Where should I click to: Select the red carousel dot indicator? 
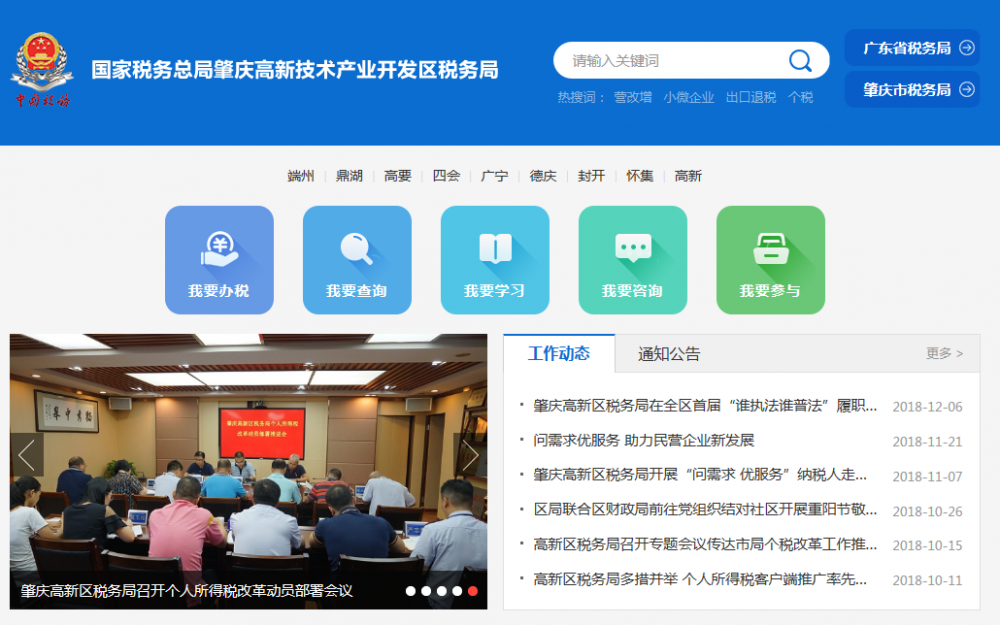[473, 591]
